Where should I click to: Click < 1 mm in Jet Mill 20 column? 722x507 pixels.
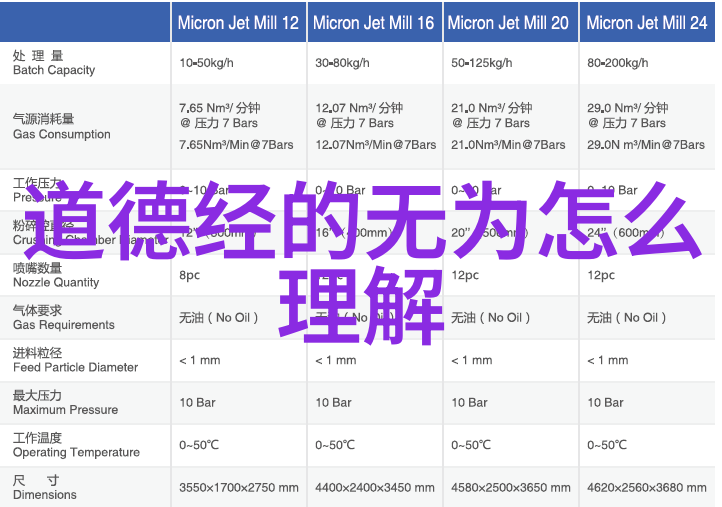(472, 360)
